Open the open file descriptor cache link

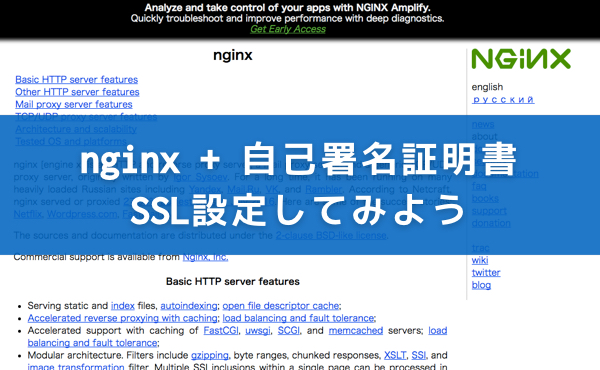click(281, 306)
